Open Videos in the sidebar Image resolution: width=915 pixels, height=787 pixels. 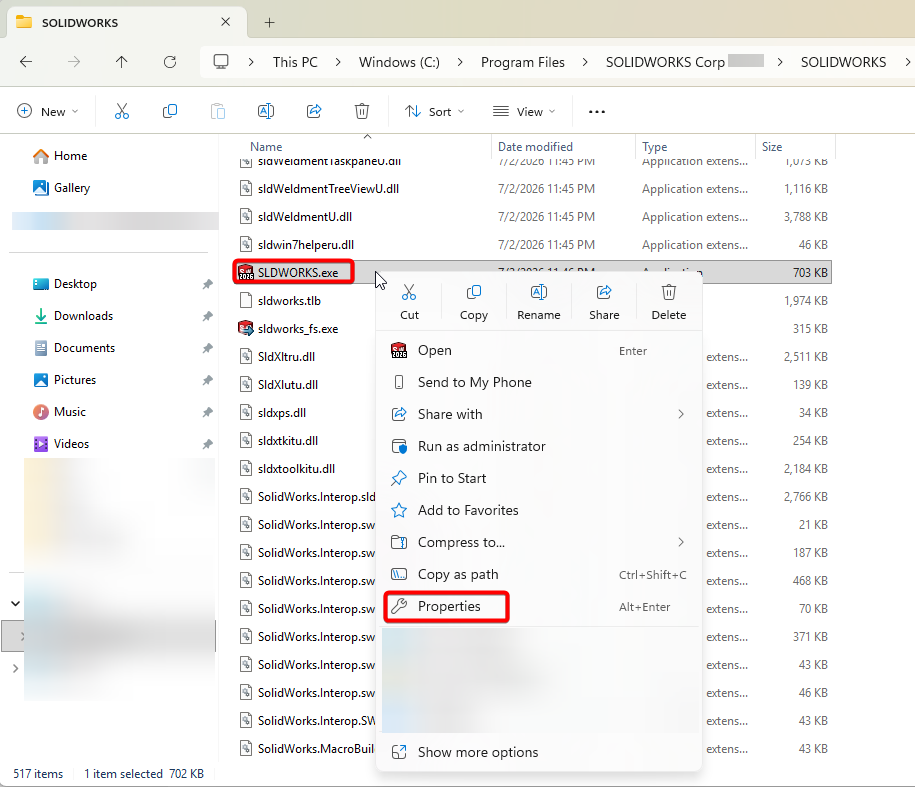pos(61,444)
